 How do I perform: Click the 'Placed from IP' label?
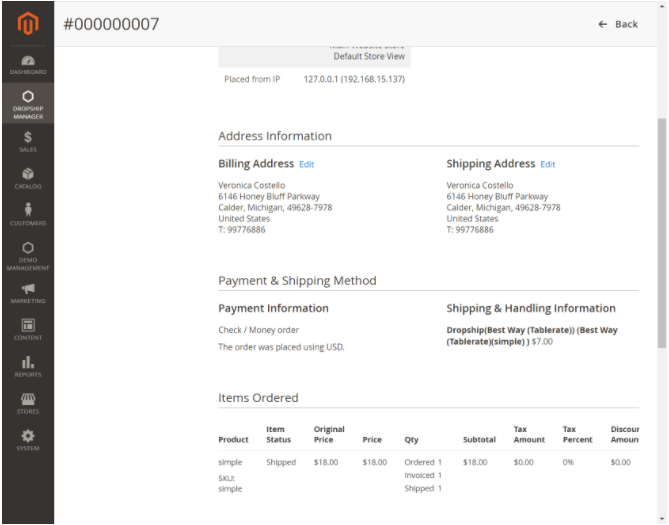click(x=252, y=79)
